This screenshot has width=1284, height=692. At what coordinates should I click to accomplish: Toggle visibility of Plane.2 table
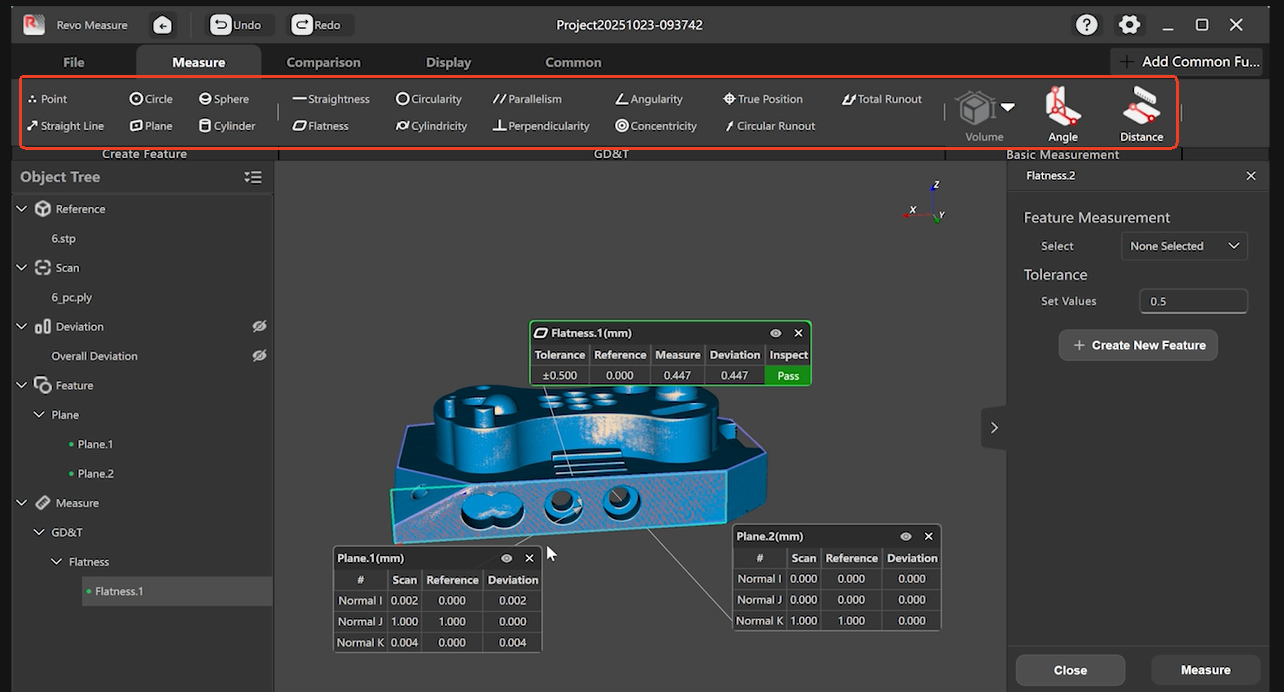(x=905, y=537)
